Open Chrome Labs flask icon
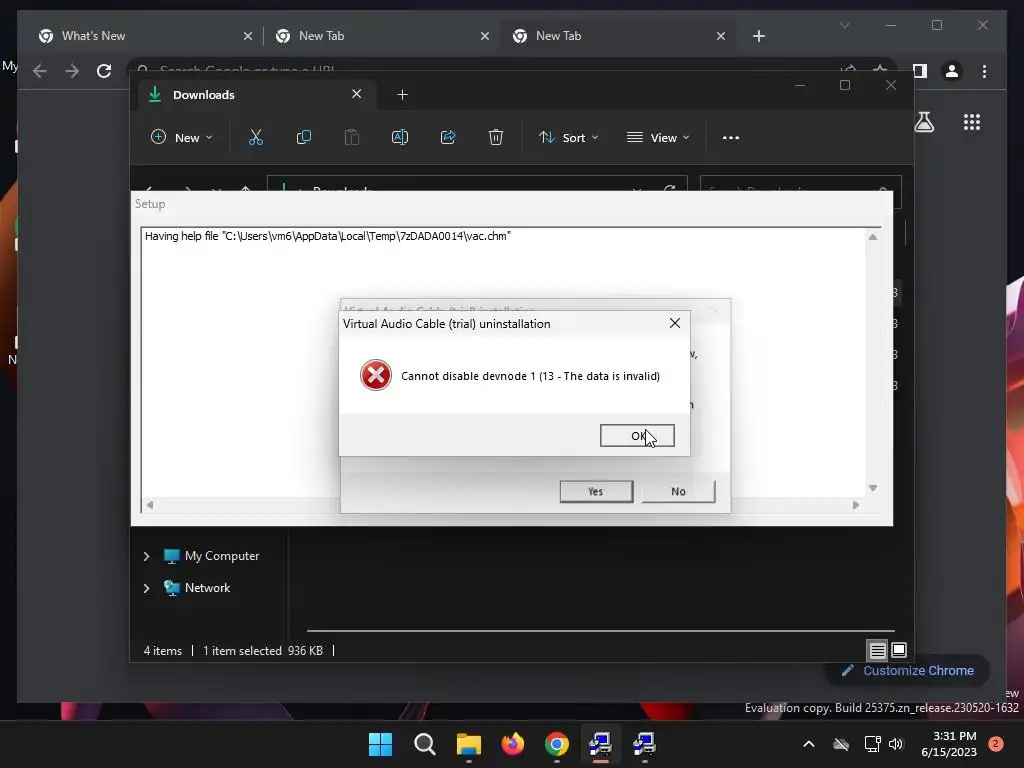Screen dimensions: 1024x768 click(x=924, y=122)
